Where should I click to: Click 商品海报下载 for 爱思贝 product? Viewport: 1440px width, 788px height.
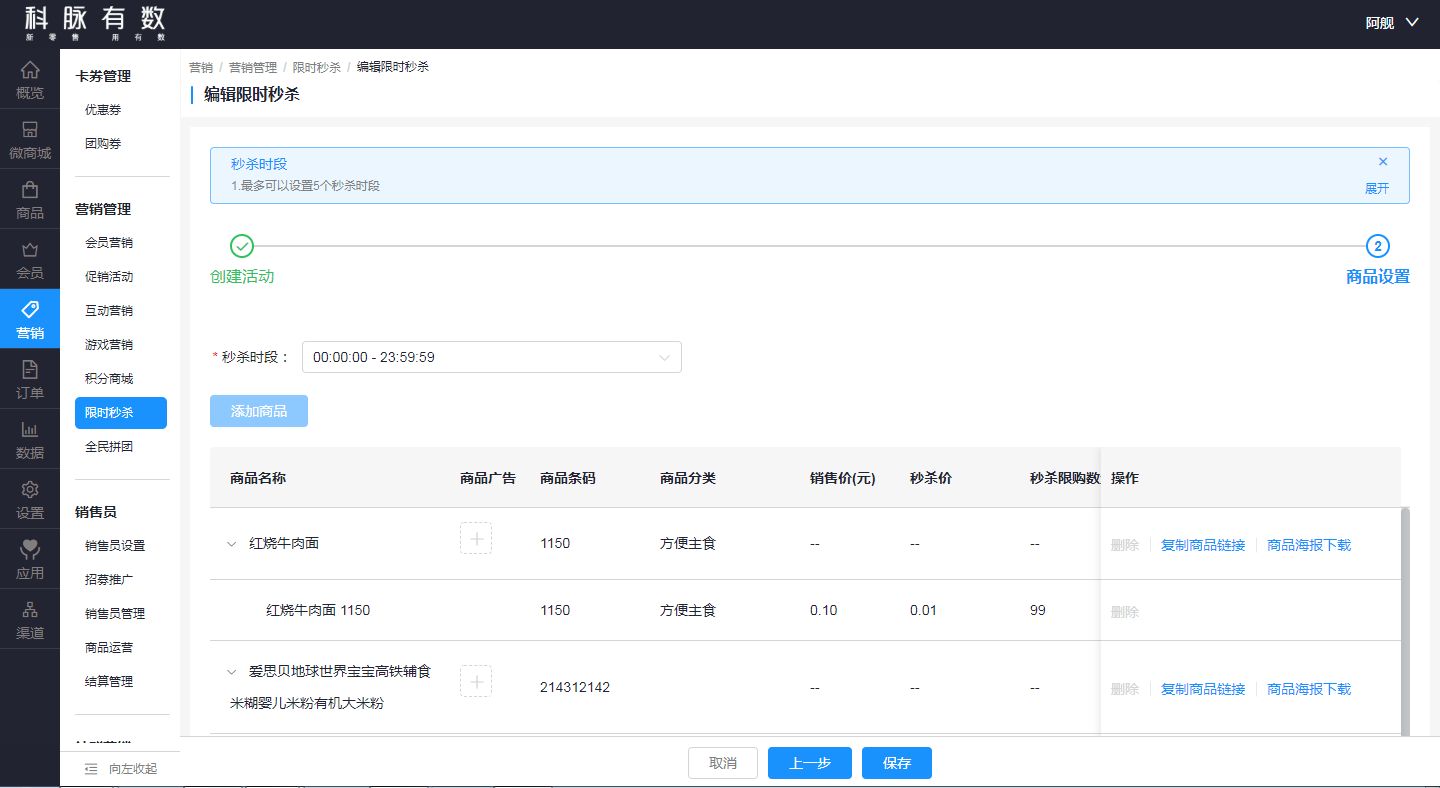click(x=1309, y=689)
